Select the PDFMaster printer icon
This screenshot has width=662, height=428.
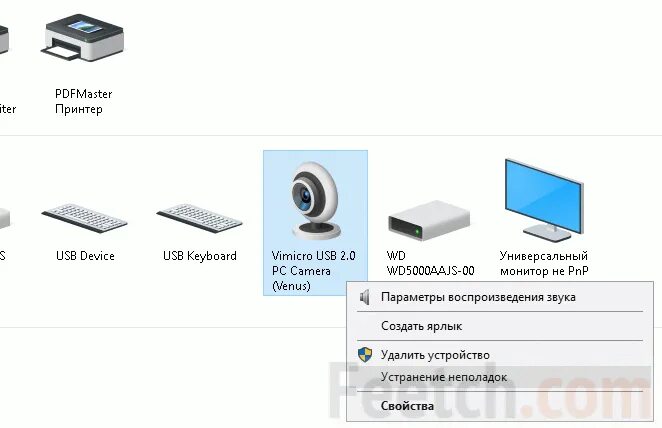pos(83,41)
